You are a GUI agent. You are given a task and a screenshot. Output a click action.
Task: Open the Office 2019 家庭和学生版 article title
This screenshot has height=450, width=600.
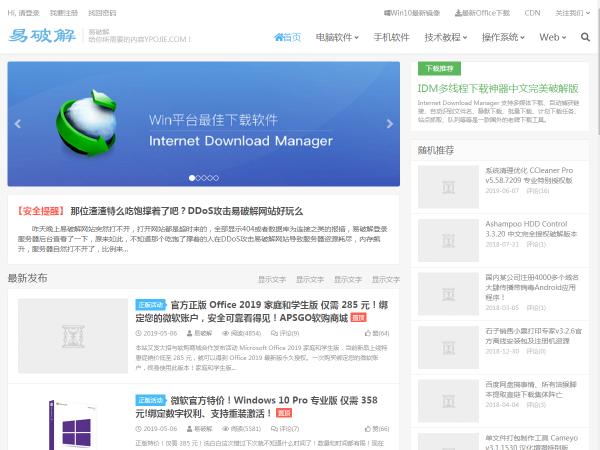click(x=262, y=311)
